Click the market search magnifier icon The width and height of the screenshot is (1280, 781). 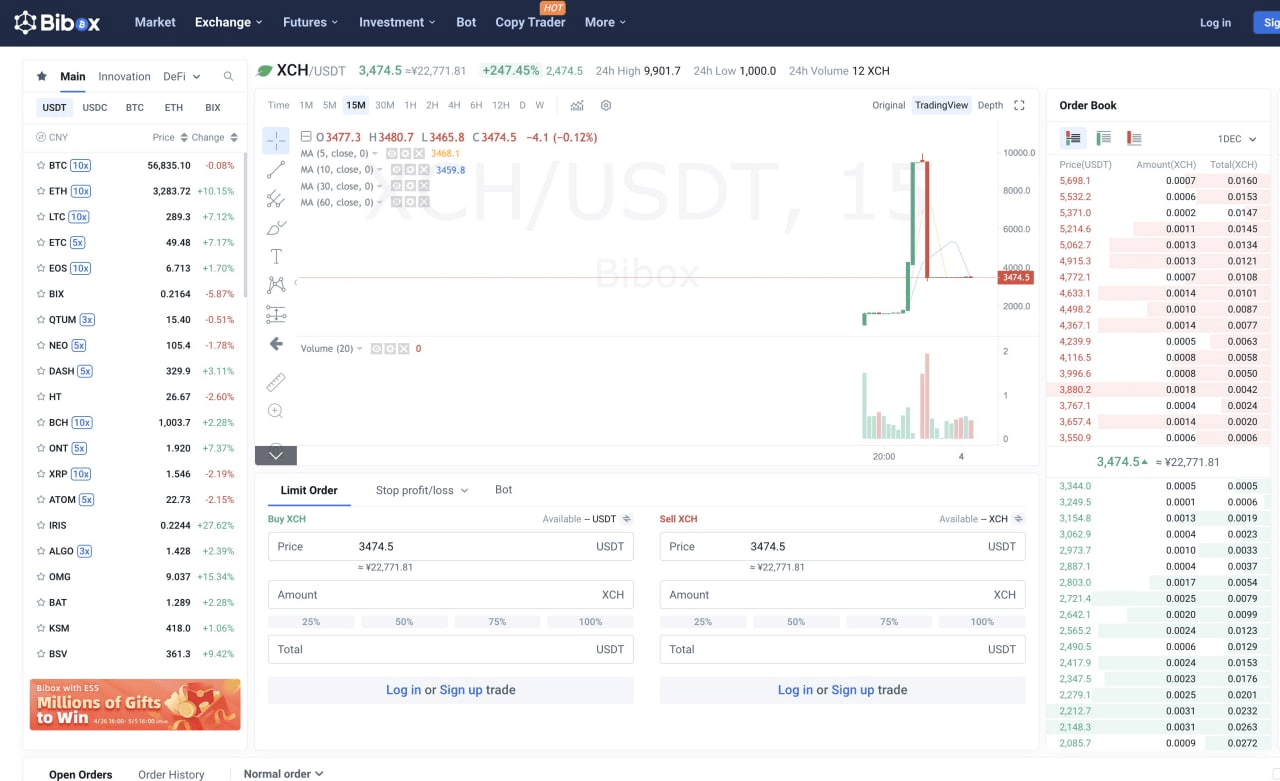(x=228, y=76)
